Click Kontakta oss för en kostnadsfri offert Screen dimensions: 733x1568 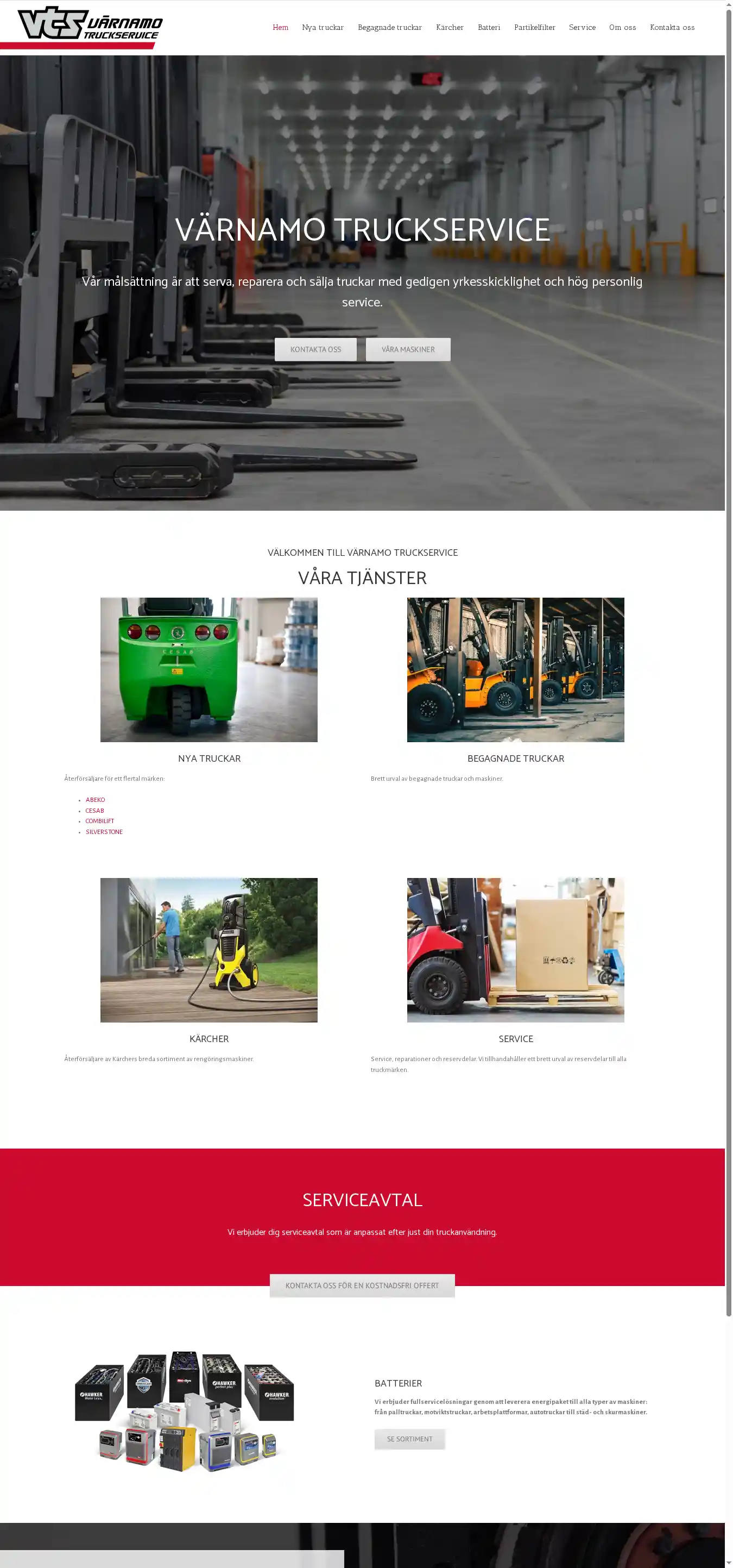[x=362, y=1285]
